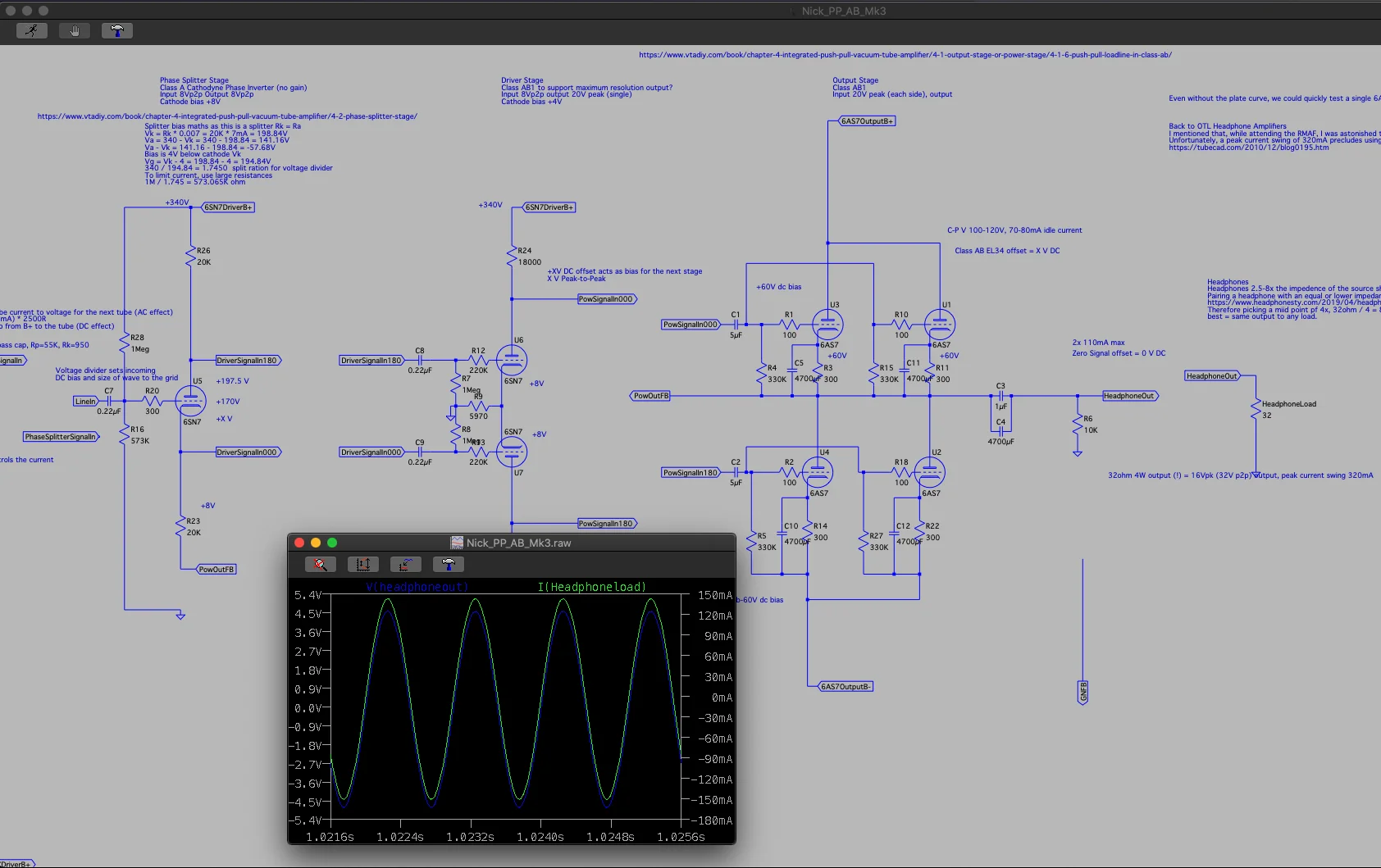Open the hammer settings in waveform window toolbar
Image resolution: width=1381 pixels, height=868 pixels.
(x=449, y=564)
